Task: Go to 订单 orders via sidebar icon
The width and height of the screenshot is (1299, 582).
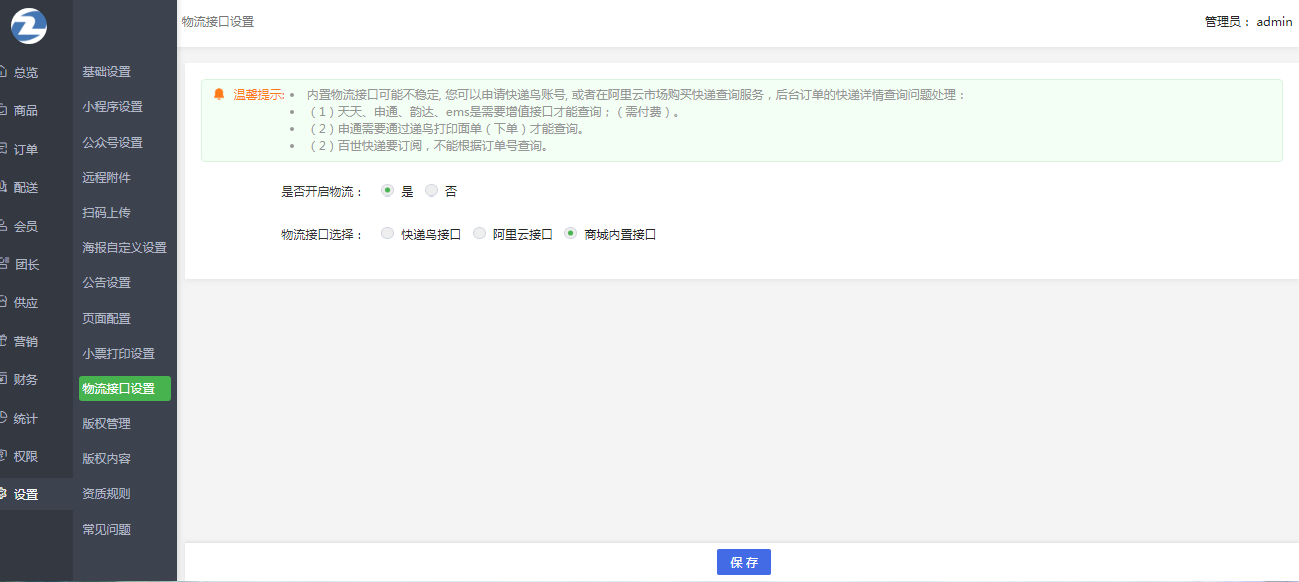Action: [x=4, y=149]
